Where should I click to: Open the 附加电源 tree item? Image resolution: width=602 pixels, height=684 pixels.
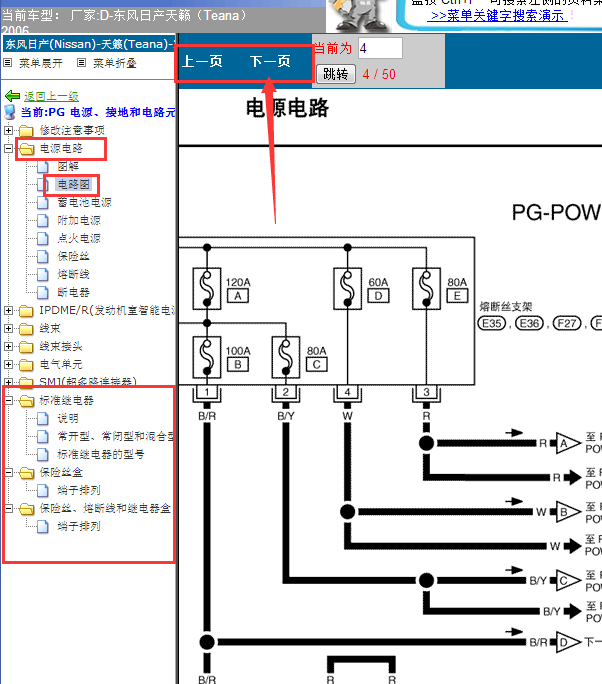click(x=79, y=220)
